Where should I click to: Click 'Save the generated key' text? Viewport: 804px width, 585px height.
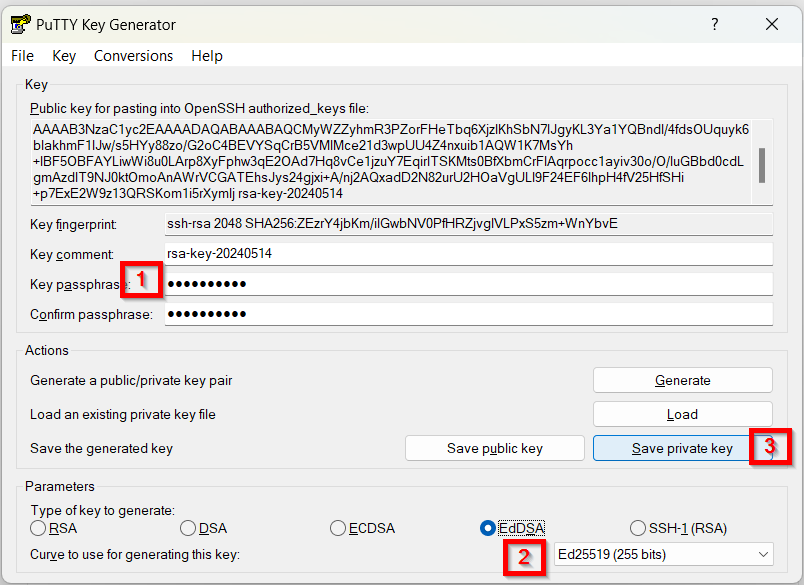click(x=102, y=449)
